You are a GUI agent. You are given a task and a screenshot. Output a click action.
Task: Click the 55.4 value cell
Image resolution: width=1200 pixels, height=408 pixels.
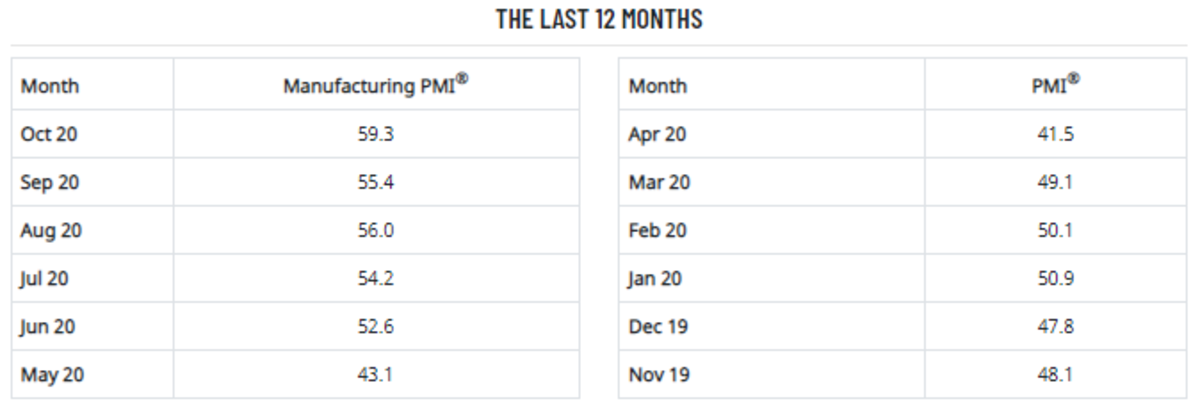376,182
